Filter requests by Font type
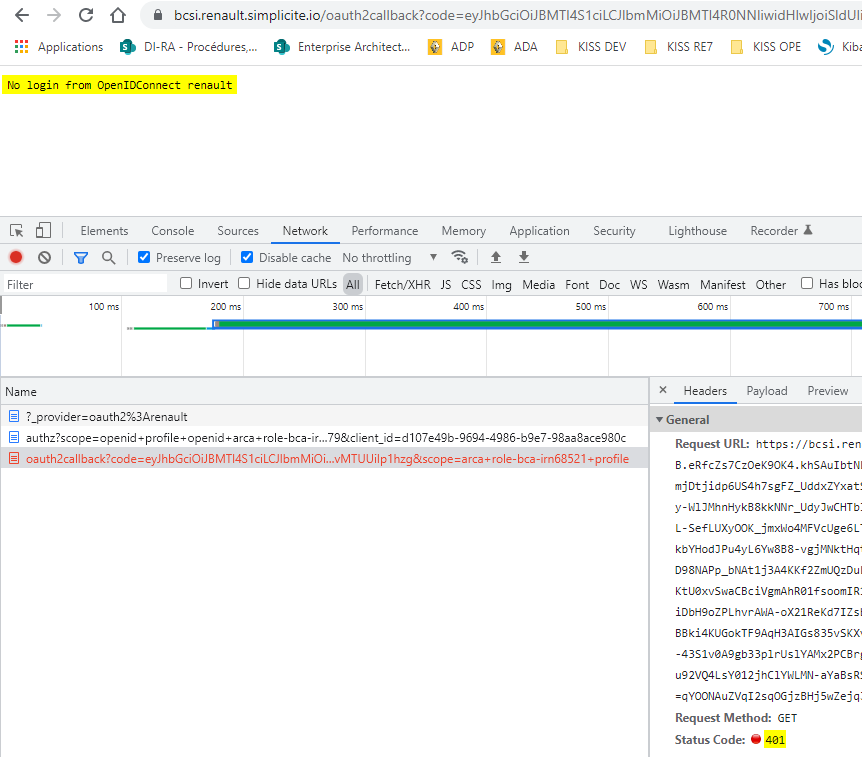 coord(577,284)
